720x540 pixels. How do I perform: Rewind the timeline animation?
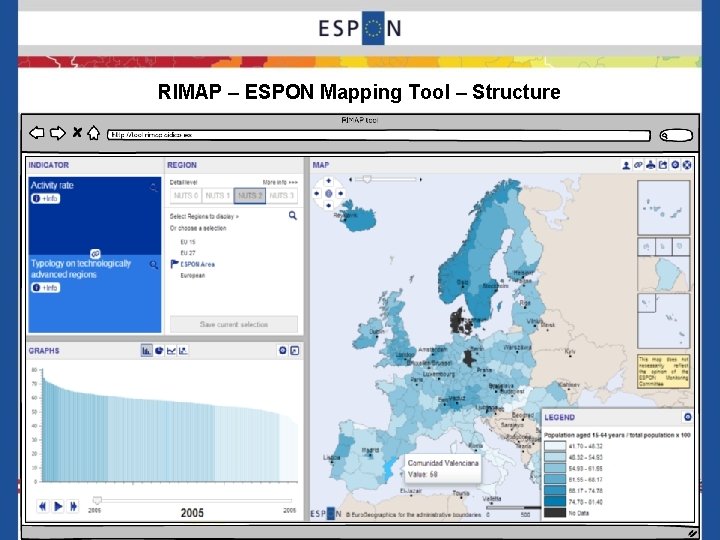click(43, 506)
